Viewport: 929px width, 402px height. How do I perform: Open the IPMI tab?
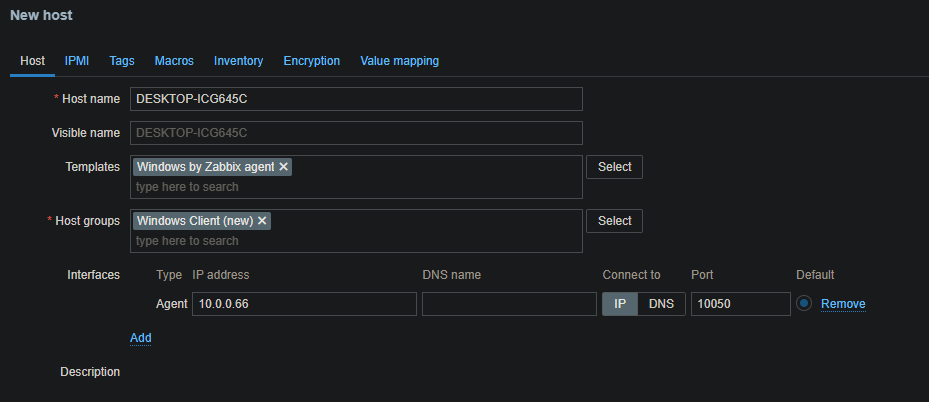77,61
